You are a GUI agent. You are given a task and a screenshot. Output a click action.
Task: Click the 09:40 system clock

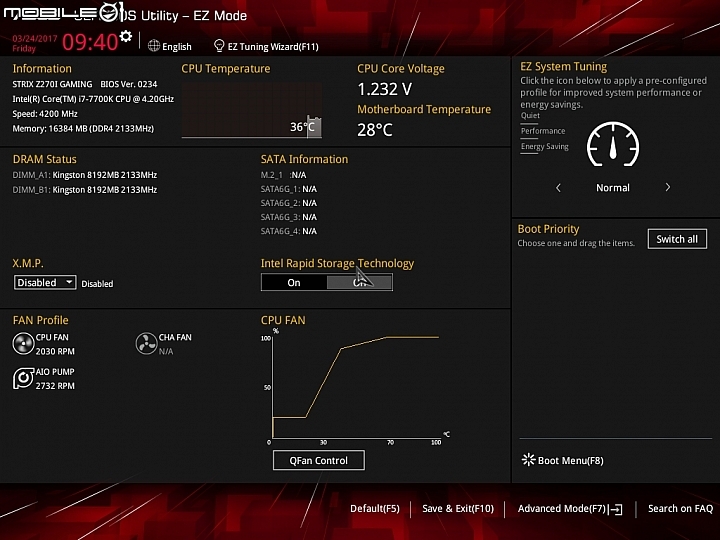pos(90,42)
